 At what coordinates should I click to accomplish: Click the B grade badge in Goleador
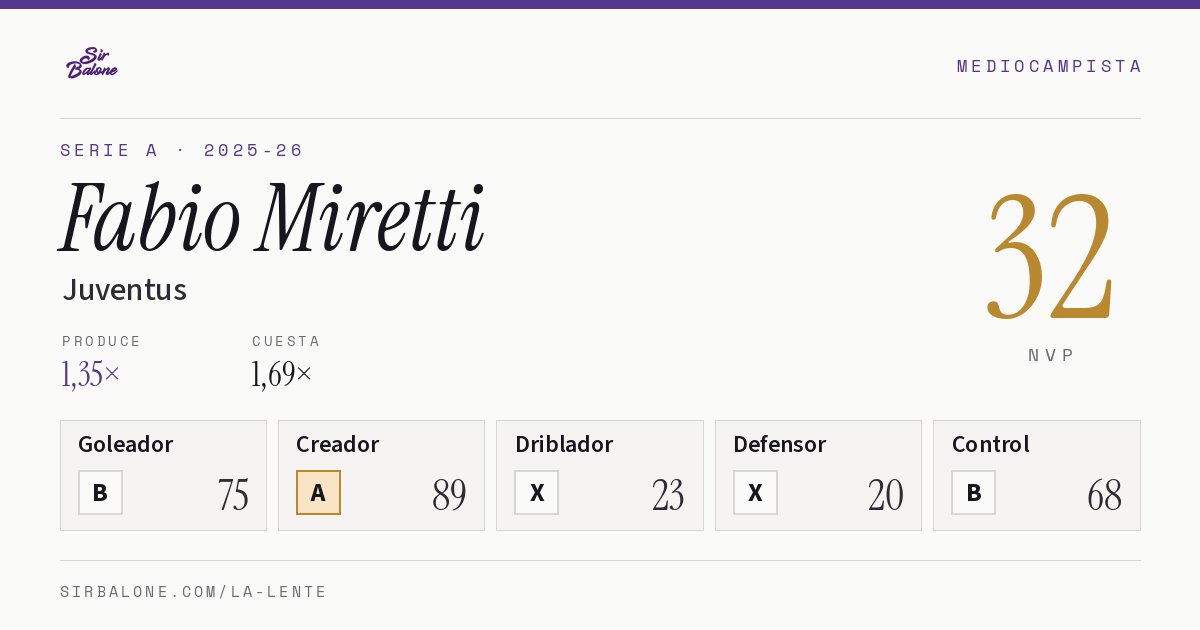point(100,492)
